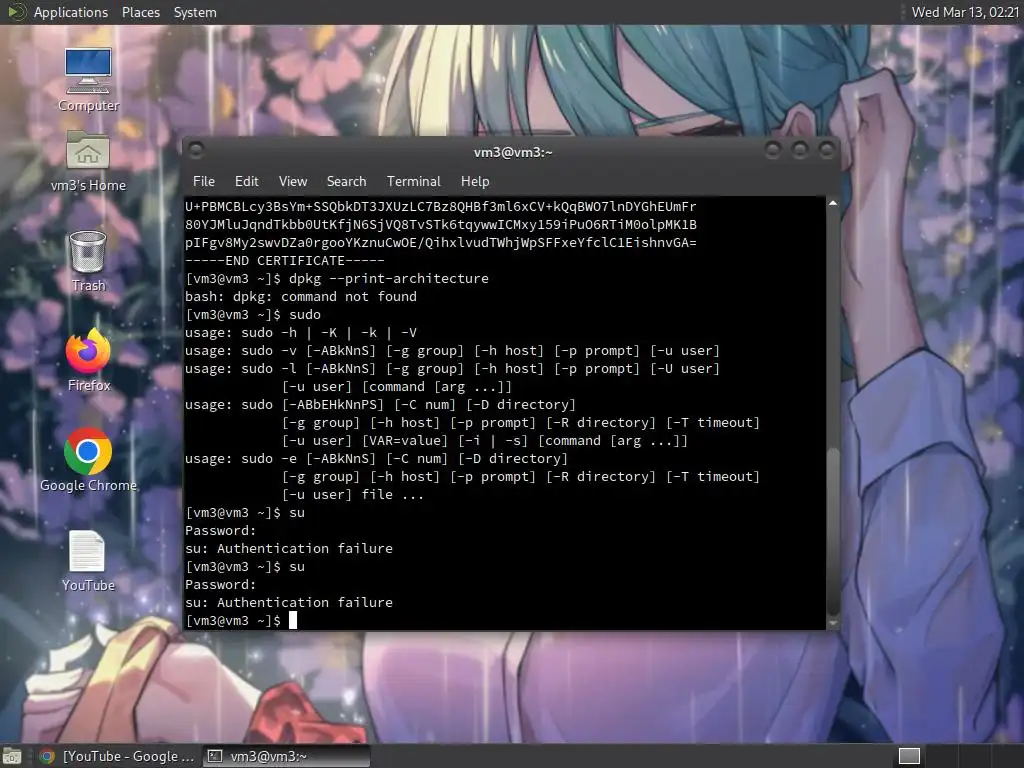Image resolution: width=1024 pixels, height=768 pixels.
Task: Click the 'usage: sudo -e' line
Action: coord(376,459)
